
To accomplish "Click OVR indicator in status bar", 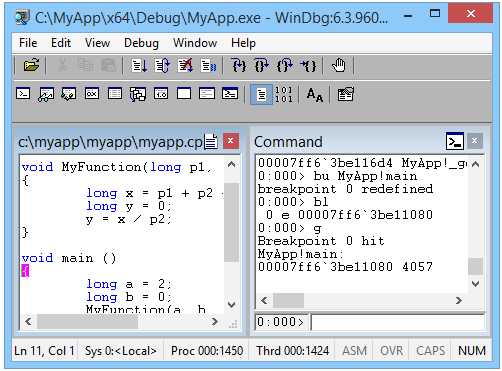I will [x=391, y=351].
